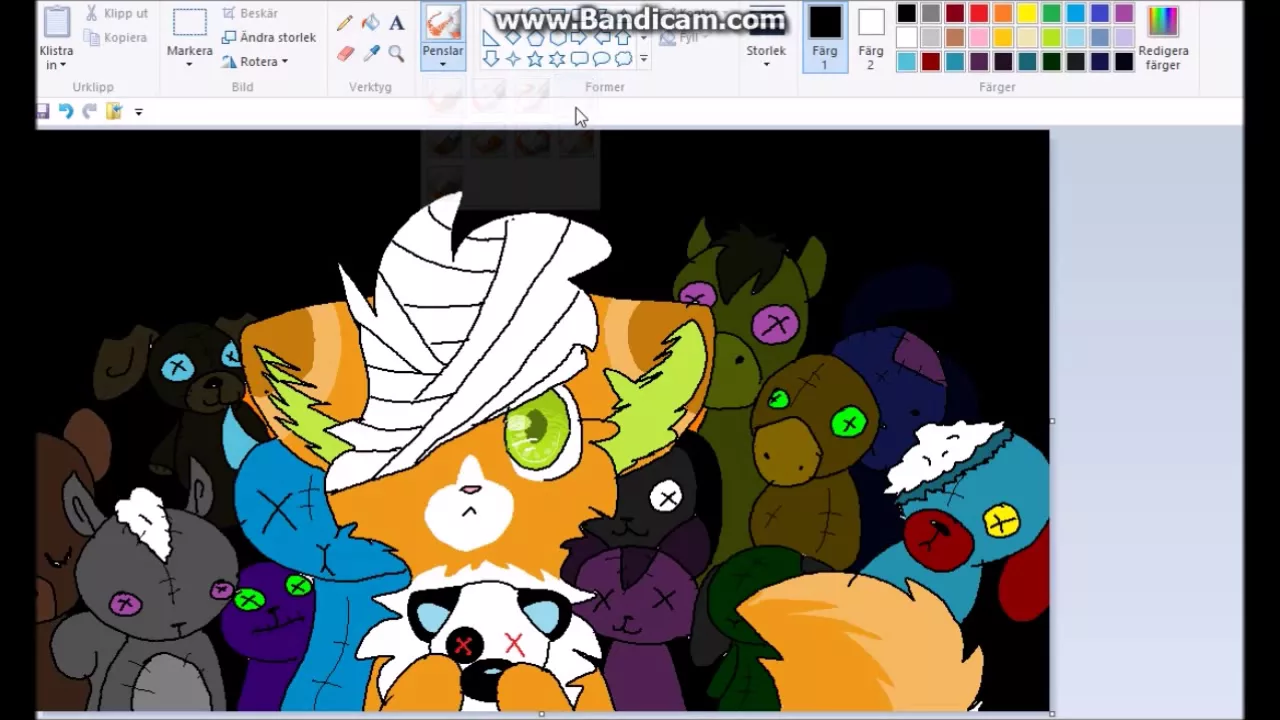Image resolution: width=1280 pixels, height=720 pixels.
Task: Click the Markera selection rectangle icon
Action: tap(189, 23)
